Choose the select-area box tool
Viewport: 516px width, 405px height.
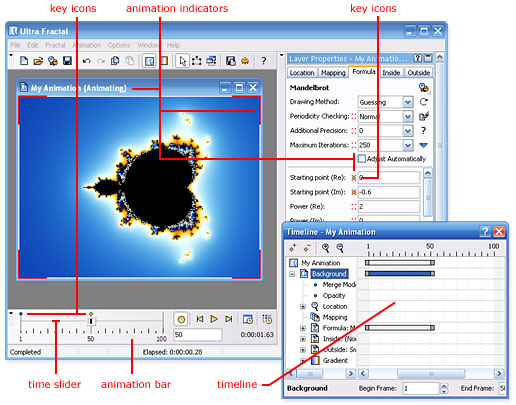(196, 61)
